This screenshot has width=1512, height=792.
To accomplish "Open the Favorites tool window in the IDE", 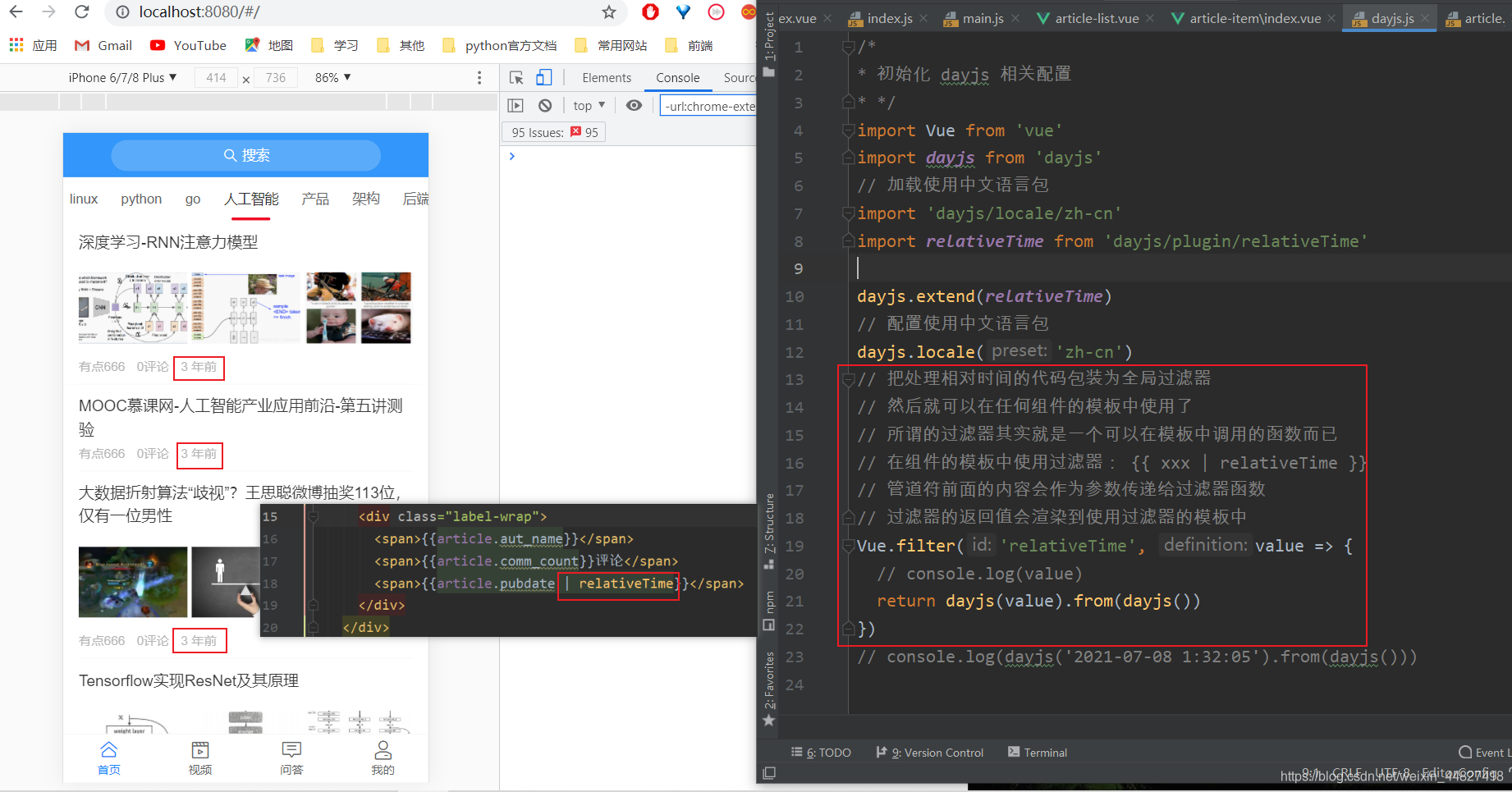I will click(x=769, y=688).
